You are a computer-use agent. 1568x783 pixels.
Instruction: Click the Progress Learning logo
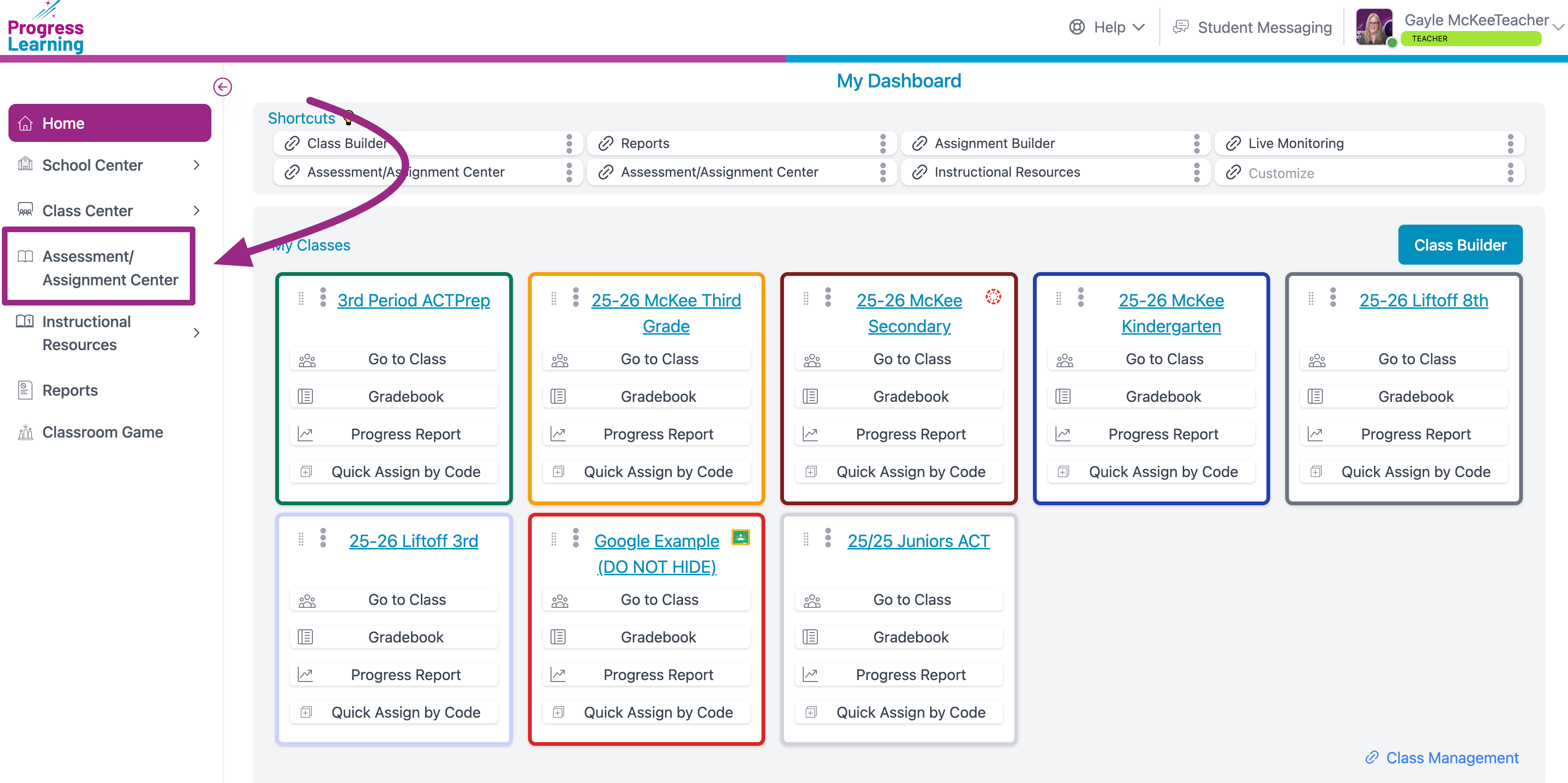click(x=46, y=28)
